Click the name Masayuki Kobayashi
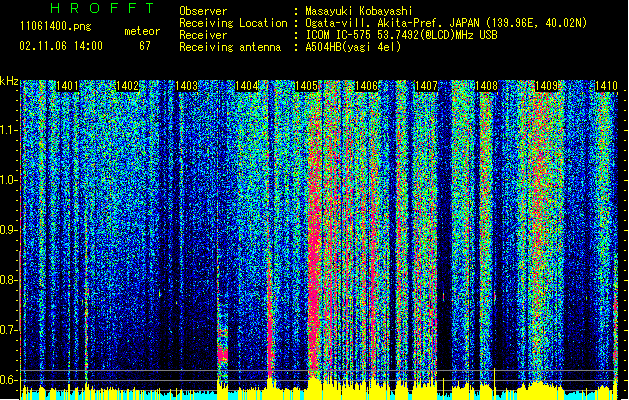 (358, 11)
